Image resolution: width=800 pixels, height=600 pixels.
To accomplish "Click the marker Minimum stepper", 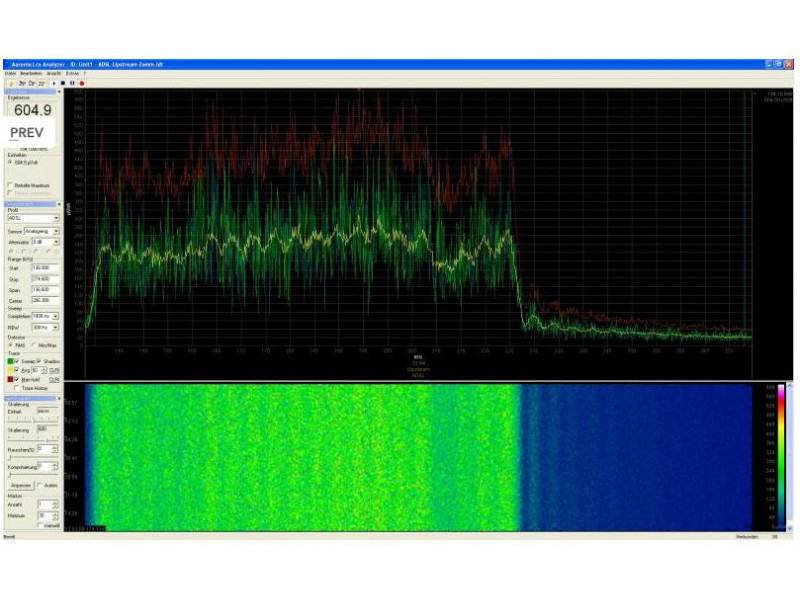I will click(47, 516).
